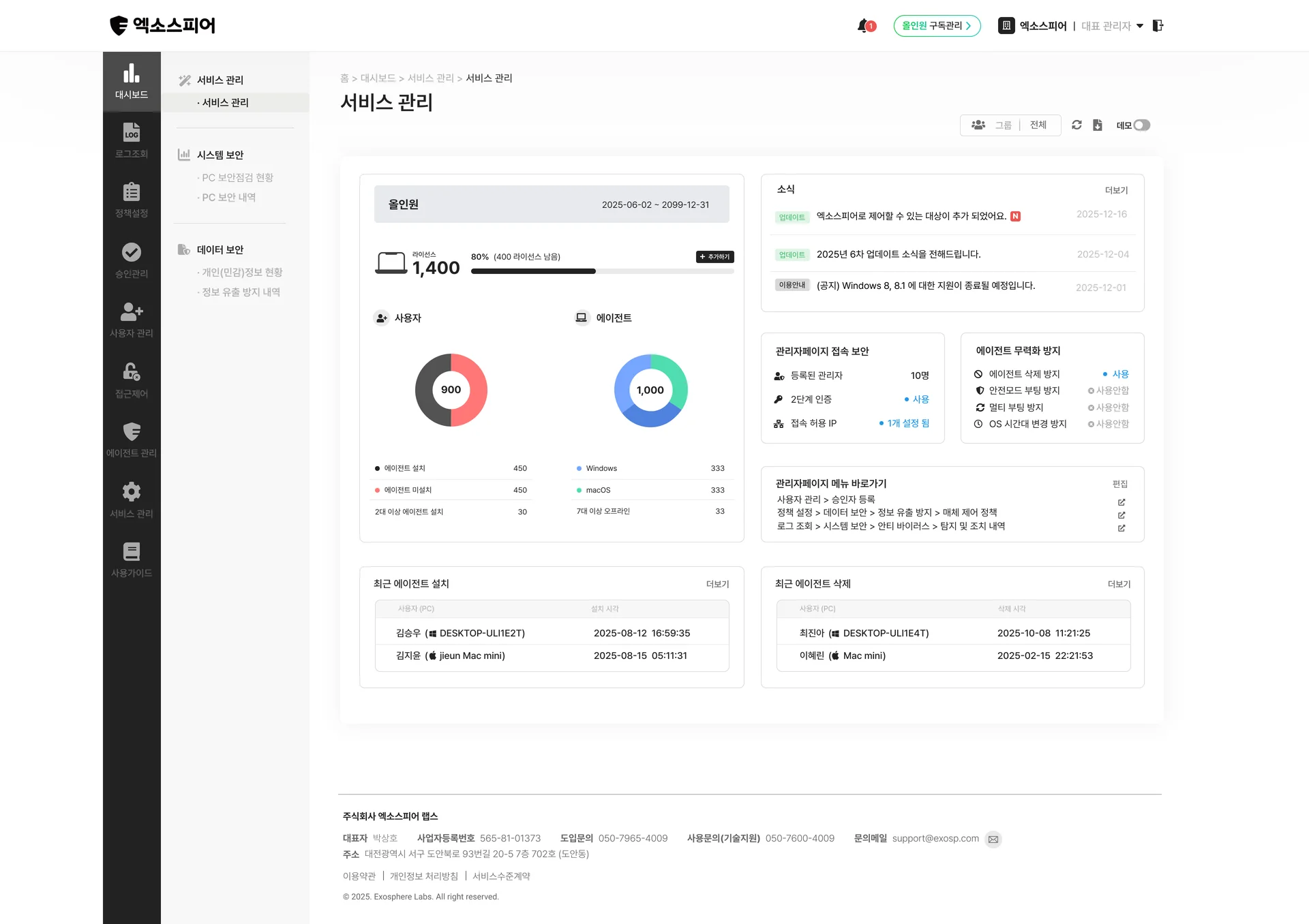Navigate to 사용자 관리 via its sidebar icon
The image size is (1309, 924).
pos(131,319)
